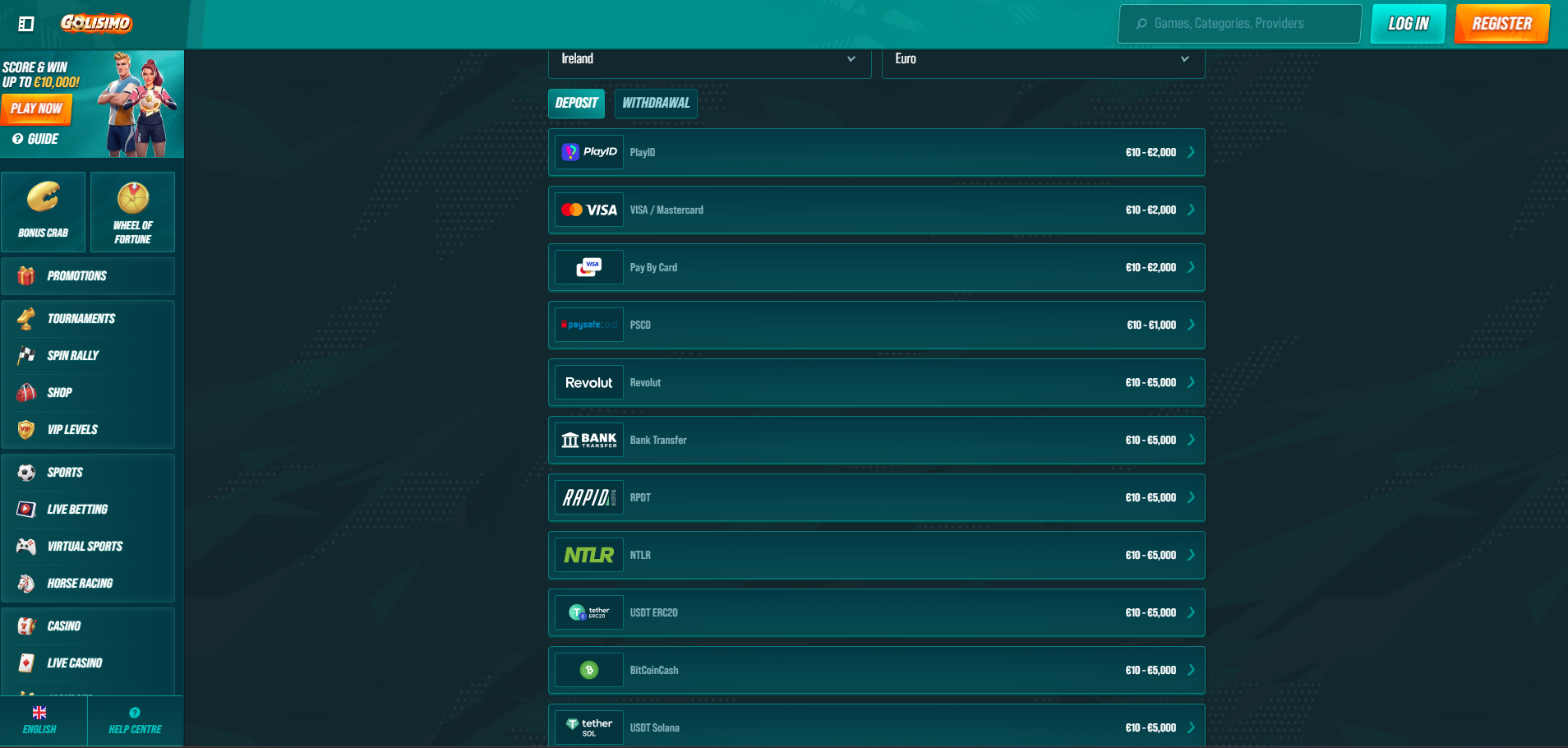Click the Live Casino card icon

pyautogui.click(x=26, y=663)
